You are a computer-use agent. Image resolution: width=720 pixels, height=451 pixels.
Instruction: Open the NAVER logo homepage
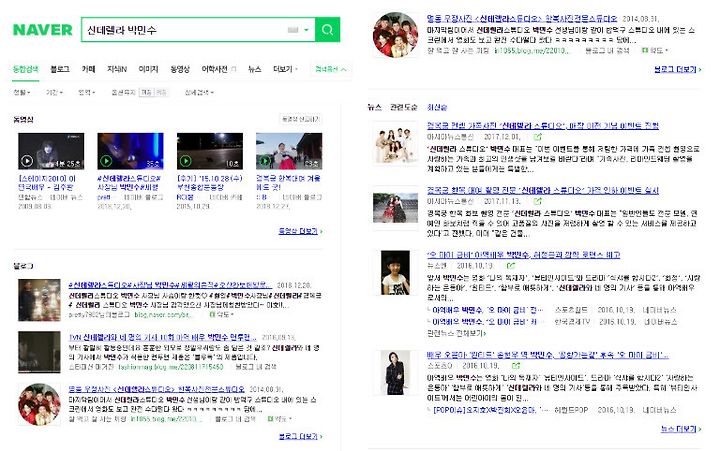pos(43,30)
